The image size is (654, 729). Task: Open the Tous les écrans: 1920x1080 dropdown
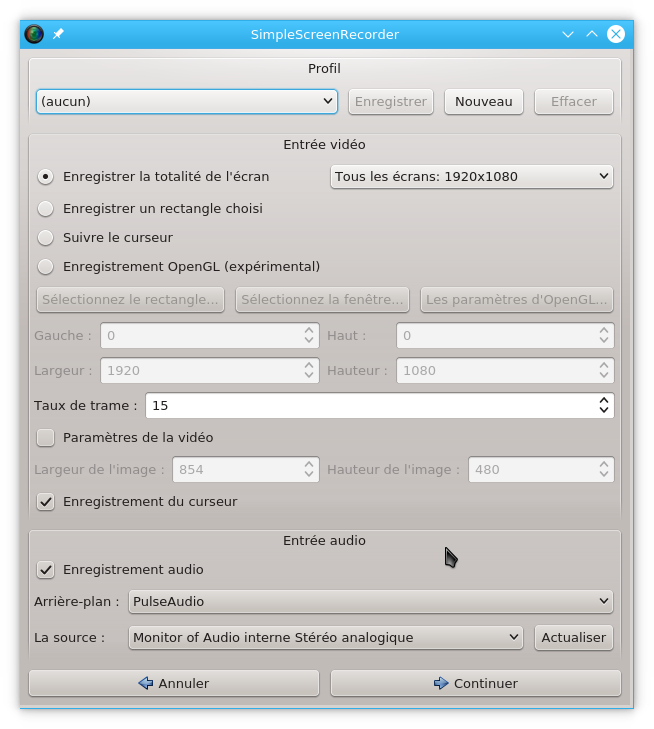click(472, 177)
